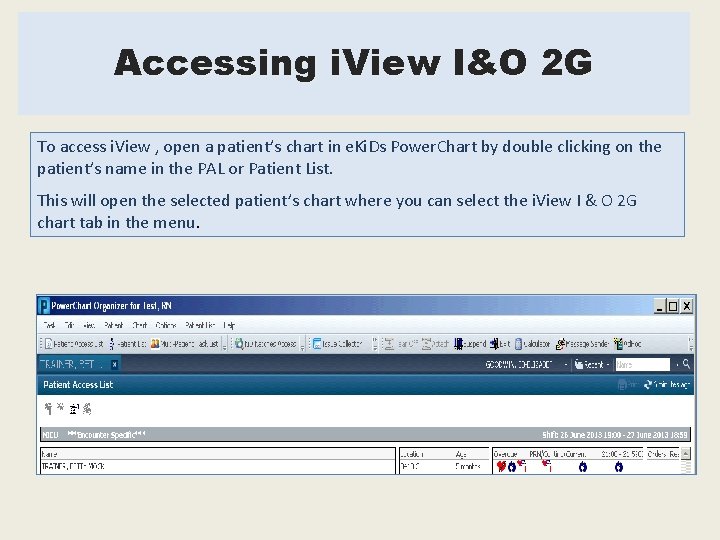Click the Name column header
This screenshot has height=540, width=720.
point(218,454)
